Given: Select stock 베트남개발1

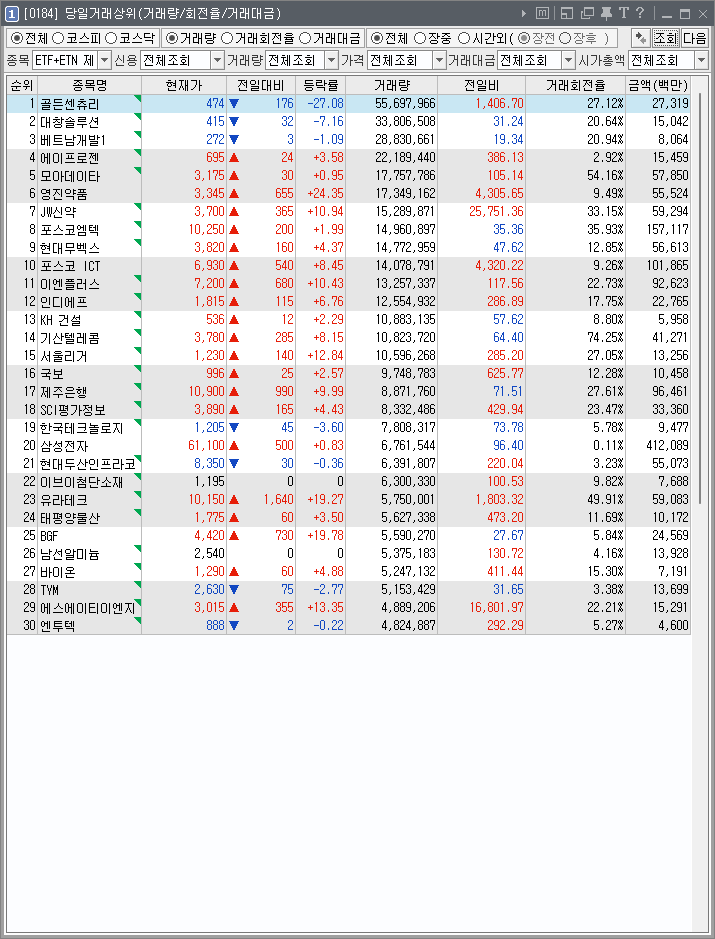Looking at the screenshot, I should pyautogui.click(x=72, y=140).
